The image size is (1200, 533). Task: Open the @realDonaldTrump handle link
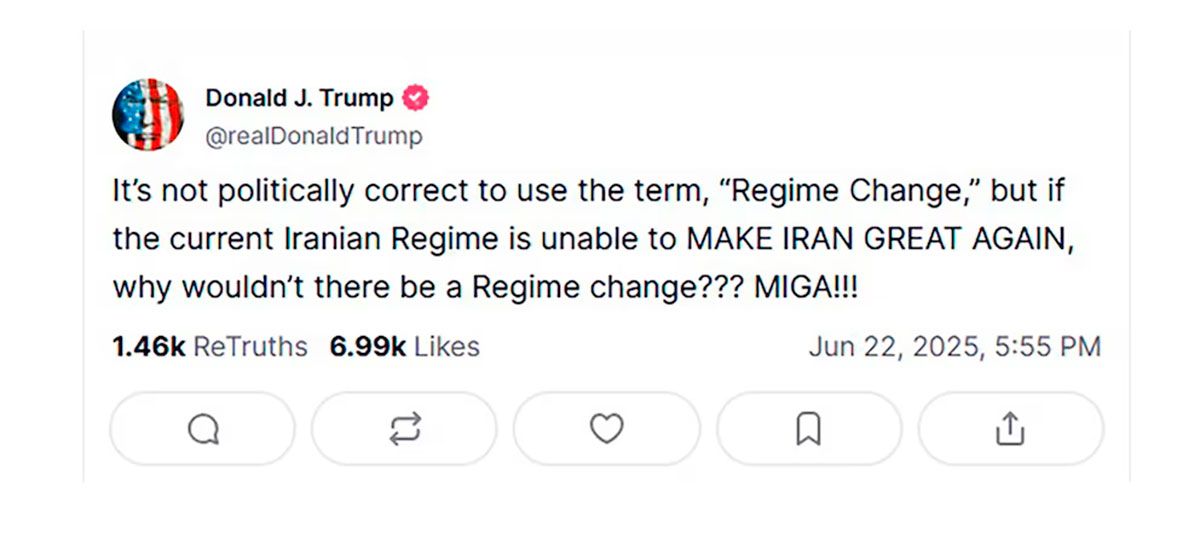point(313,136)
